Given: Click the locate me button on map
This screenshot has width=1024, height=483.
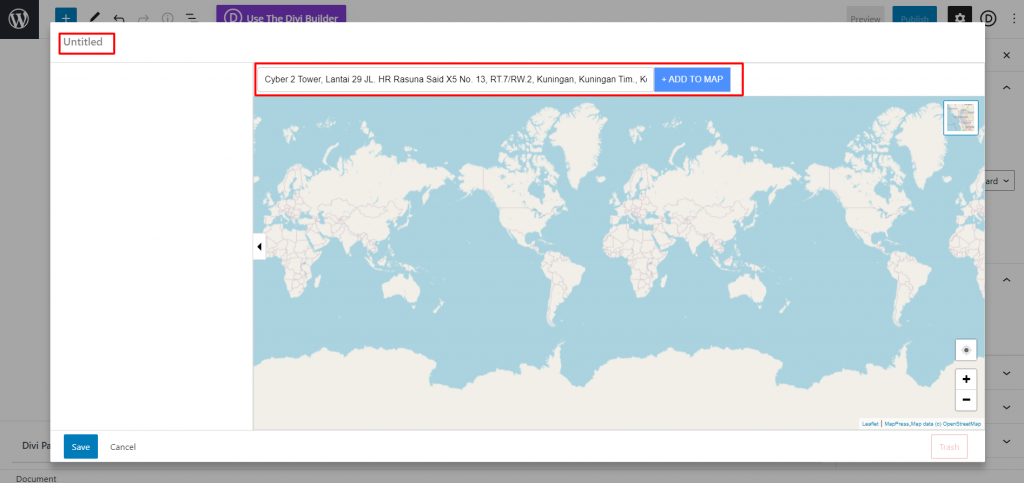Looking at the screenshot, I should pos(966,349).
